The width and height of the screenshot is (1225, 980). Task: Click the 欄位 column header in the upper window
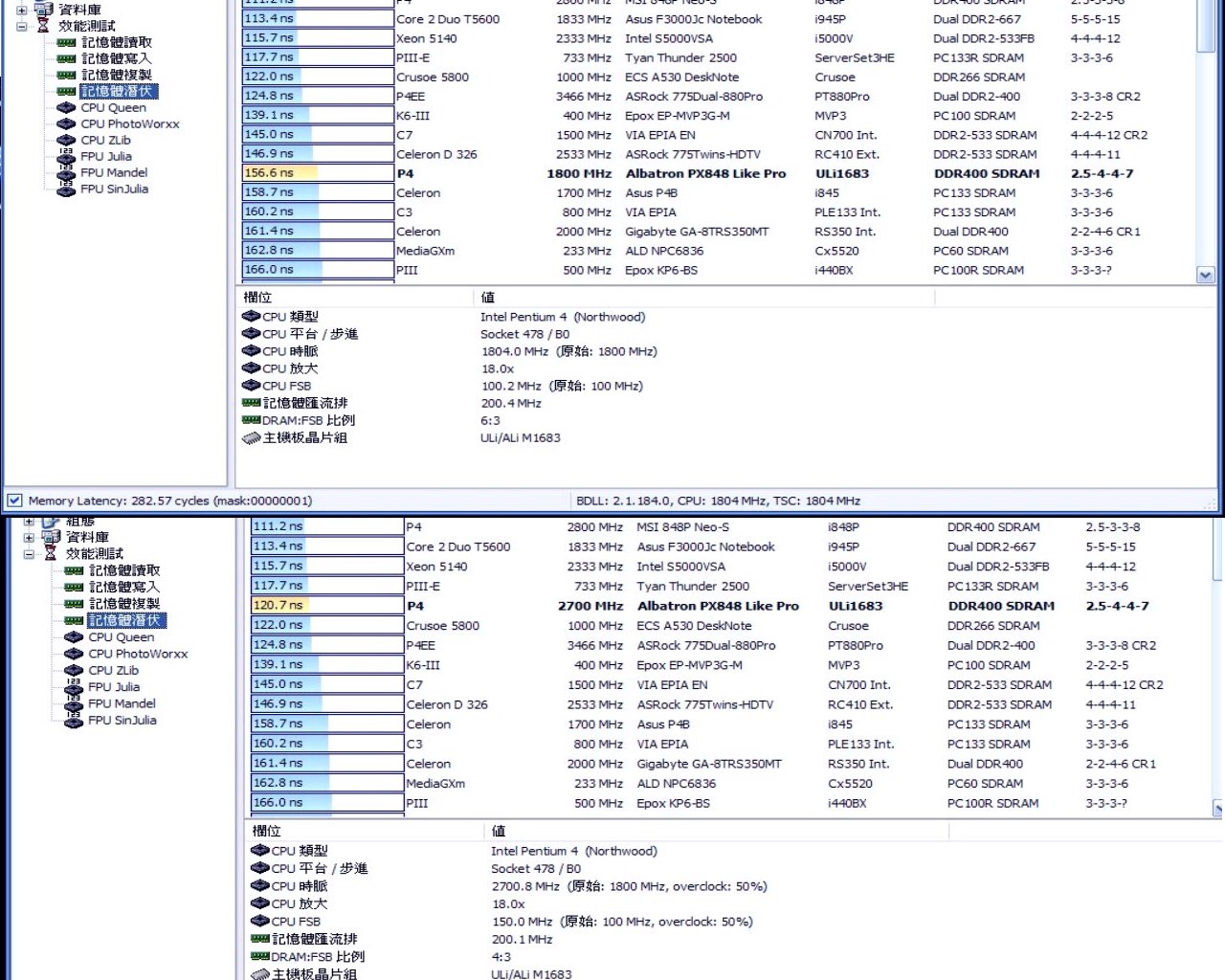tap(354, 298)
